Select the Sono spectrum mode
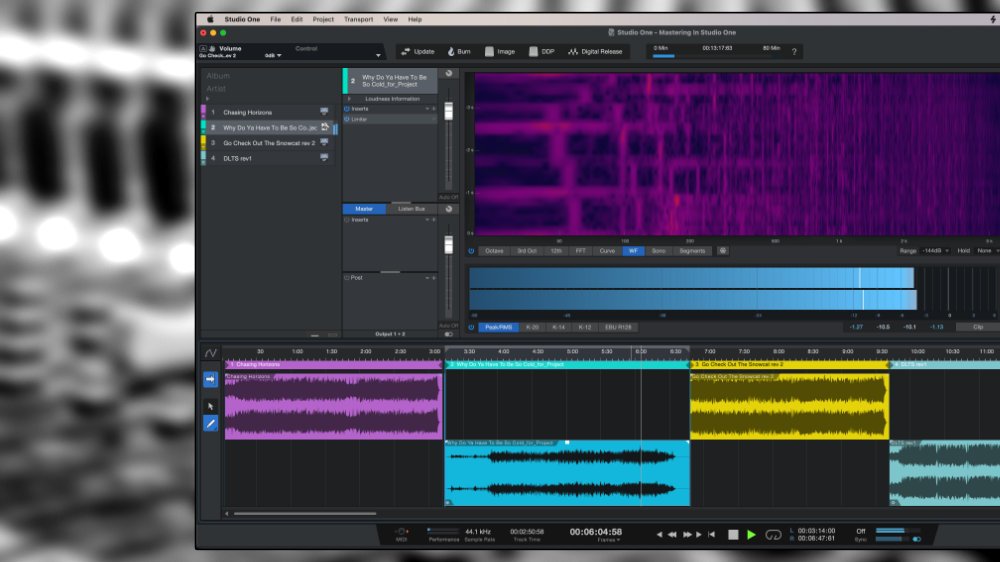Image resolution: width=1000 pixels, height=562 pixels. (659, 251)
